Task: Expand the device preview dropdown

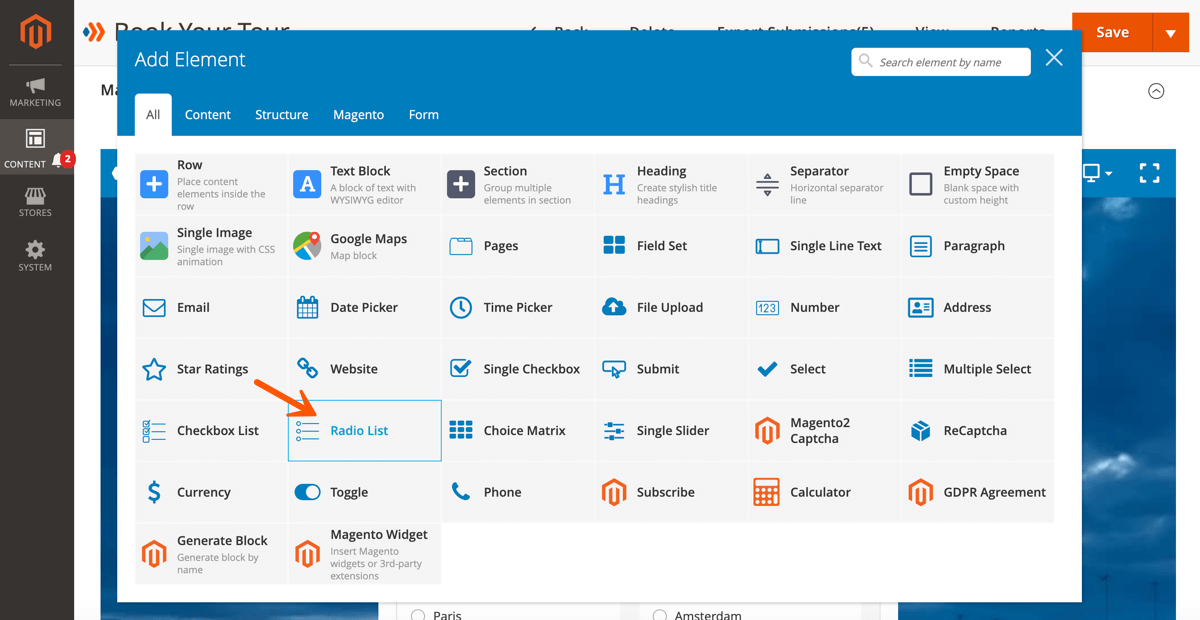Action: tap(1097, 173)
